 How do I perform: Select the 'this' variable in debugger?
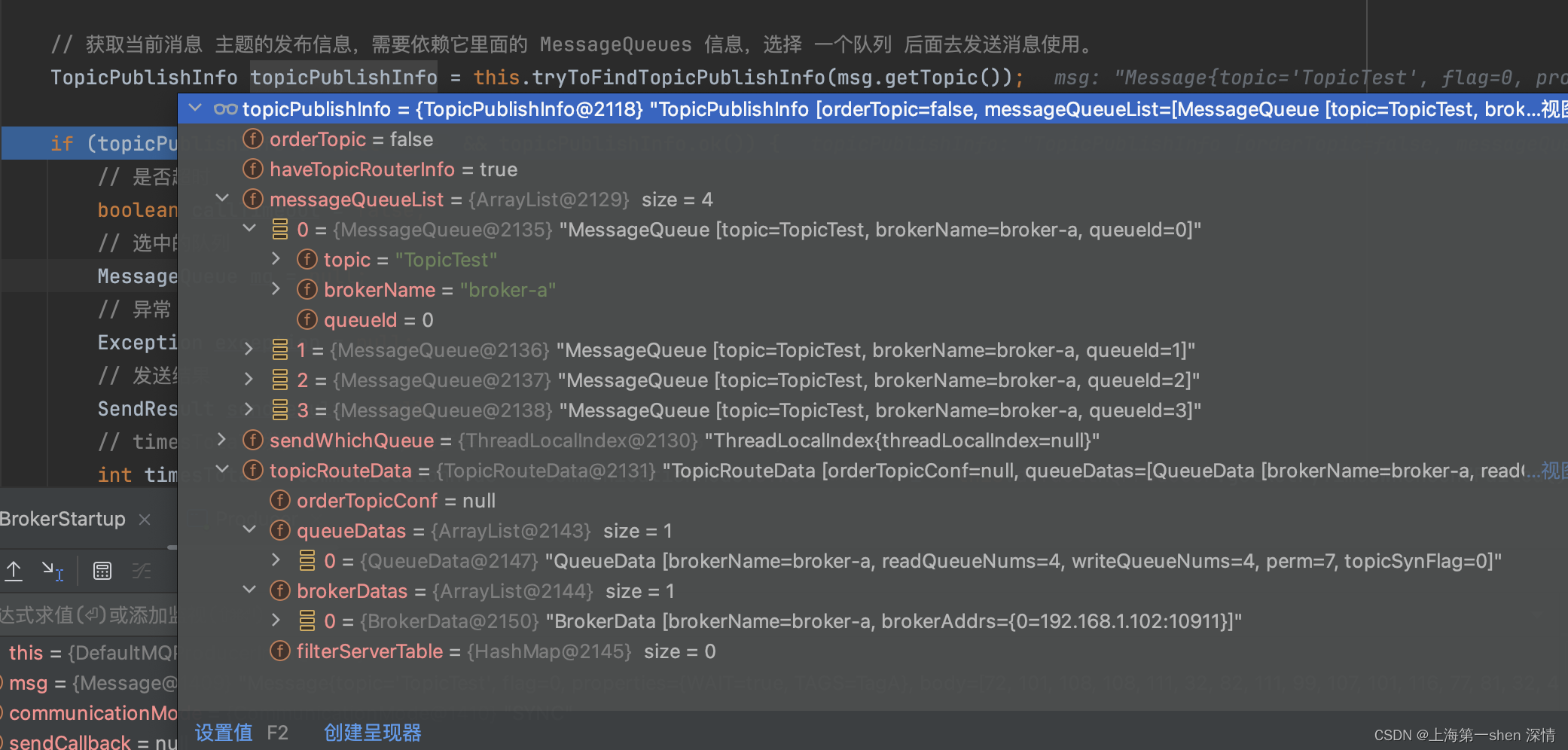point(89,653)
